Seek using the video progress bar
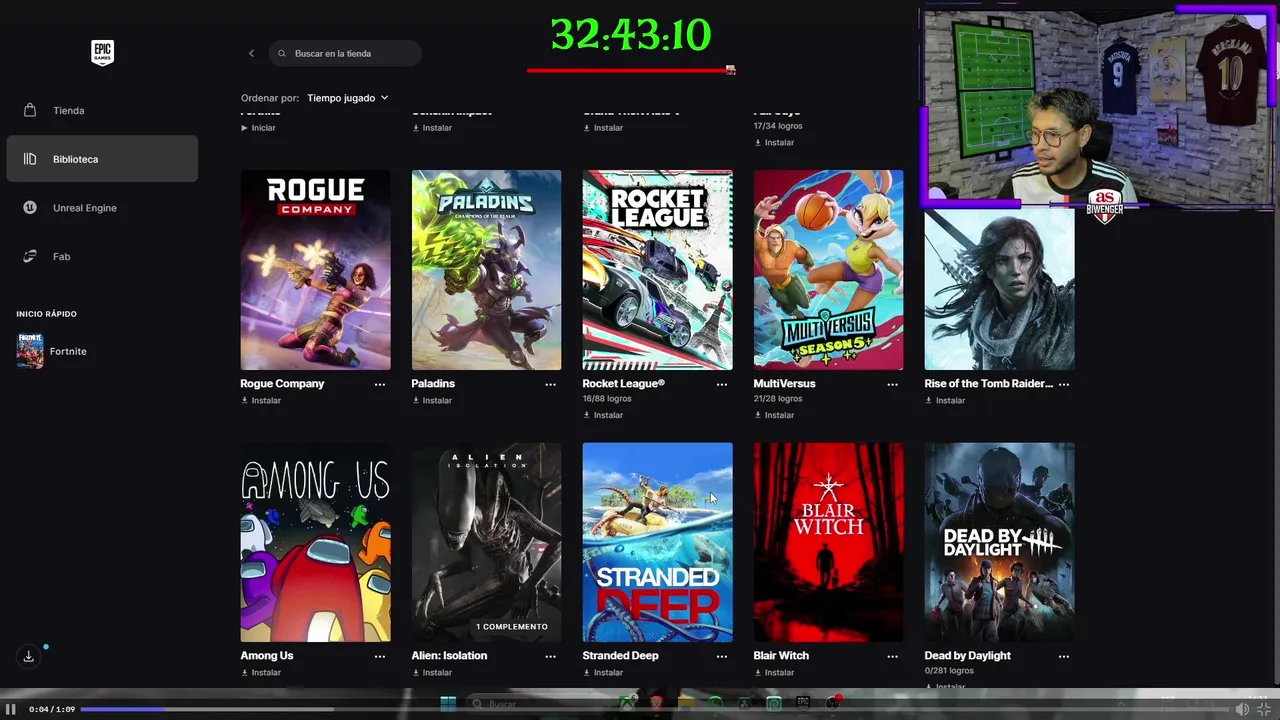The height and width of the screenshot is (720, 1280). 655,709
